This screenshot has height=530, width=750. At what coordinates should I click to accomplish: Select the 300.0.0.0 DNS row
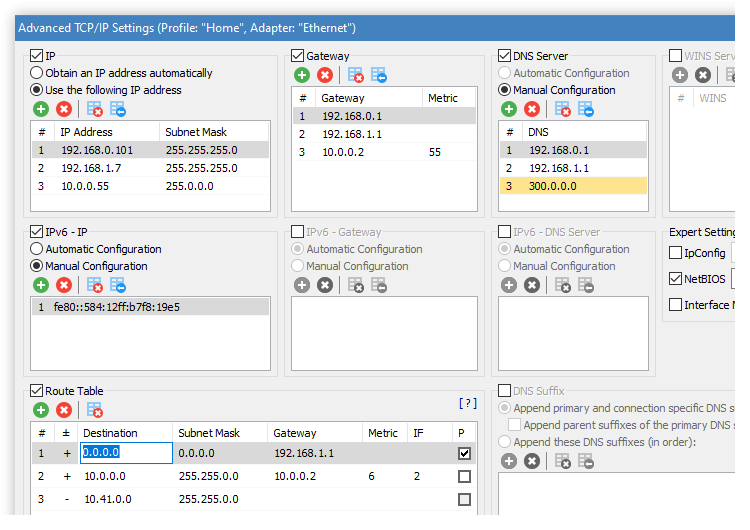click(x=573, y=186)
